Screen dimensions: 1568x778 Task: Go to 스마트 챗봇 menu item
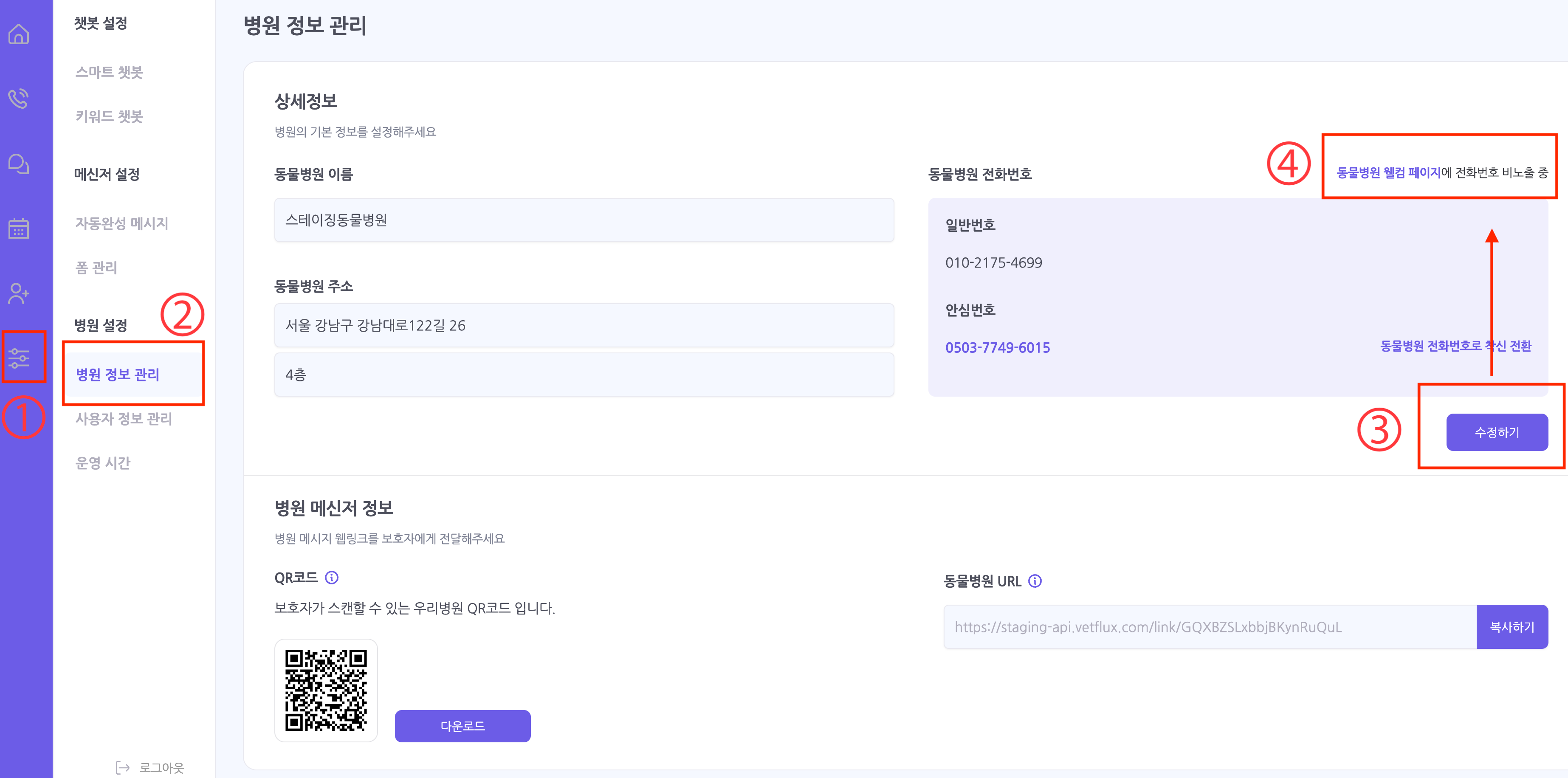(109, 73)
